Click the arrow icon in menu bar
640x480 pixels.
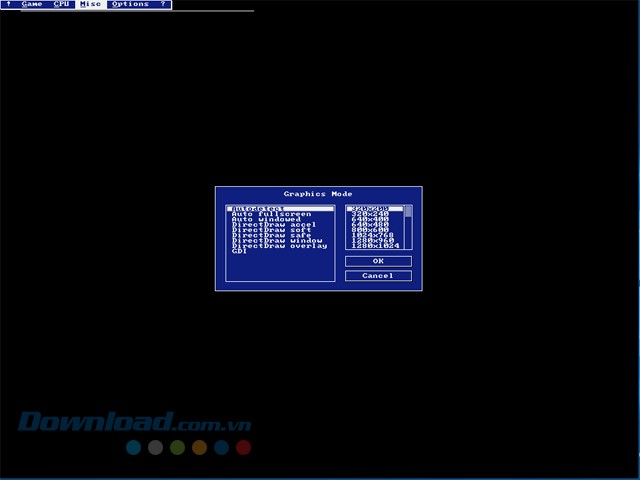(x=7, y=5)
